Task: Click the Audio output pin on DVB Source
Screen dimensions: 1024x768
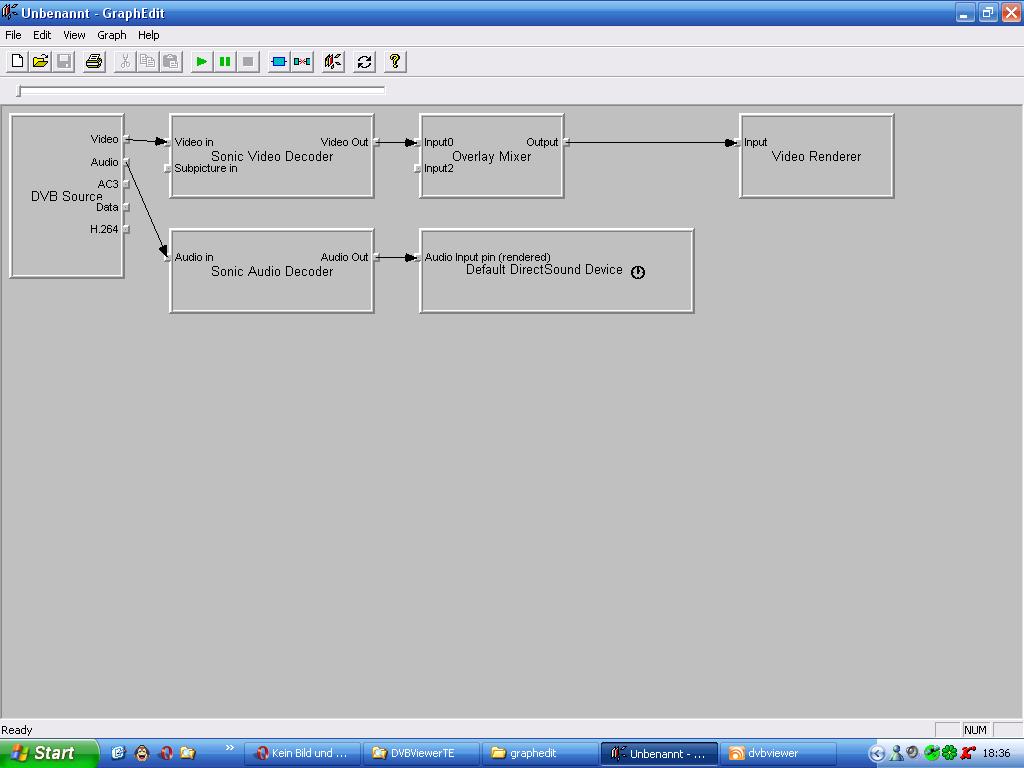Action: coord(127,162)
